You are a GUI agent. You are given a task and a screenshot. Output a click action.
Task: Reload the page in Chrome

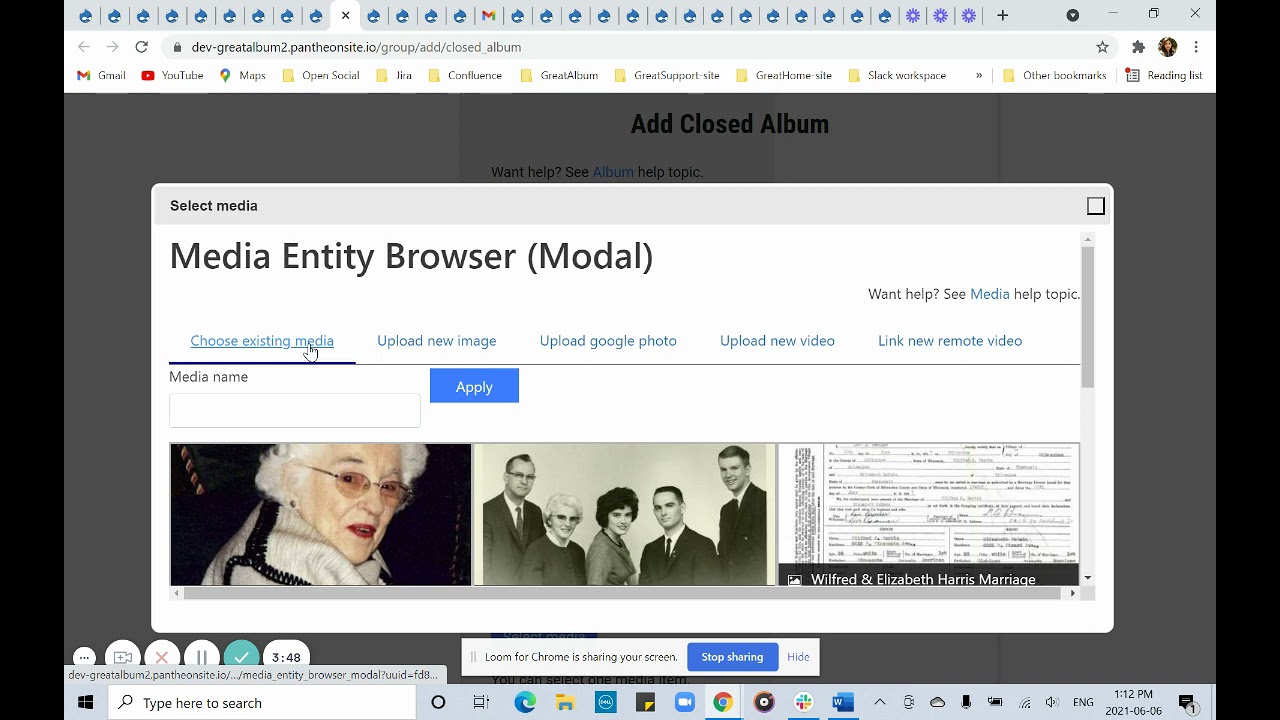coord(141,47)
